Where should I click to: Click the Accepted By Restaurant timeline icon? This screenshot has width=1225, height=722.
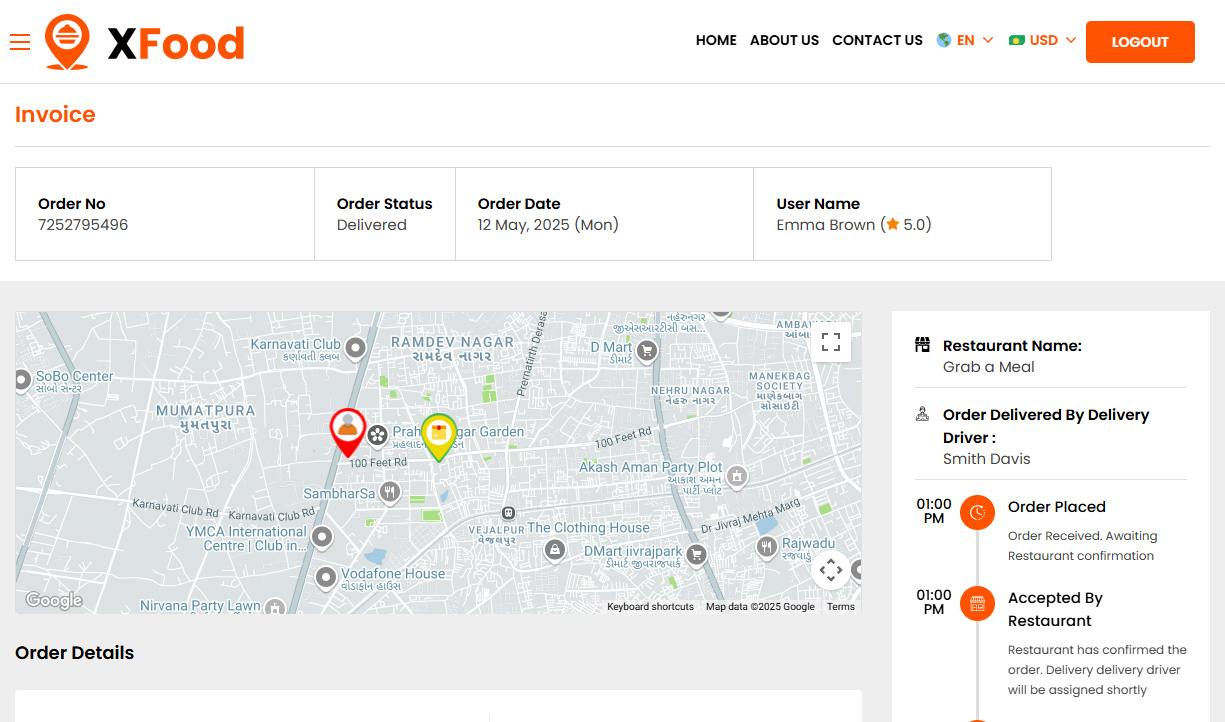[x=977, y=604]
